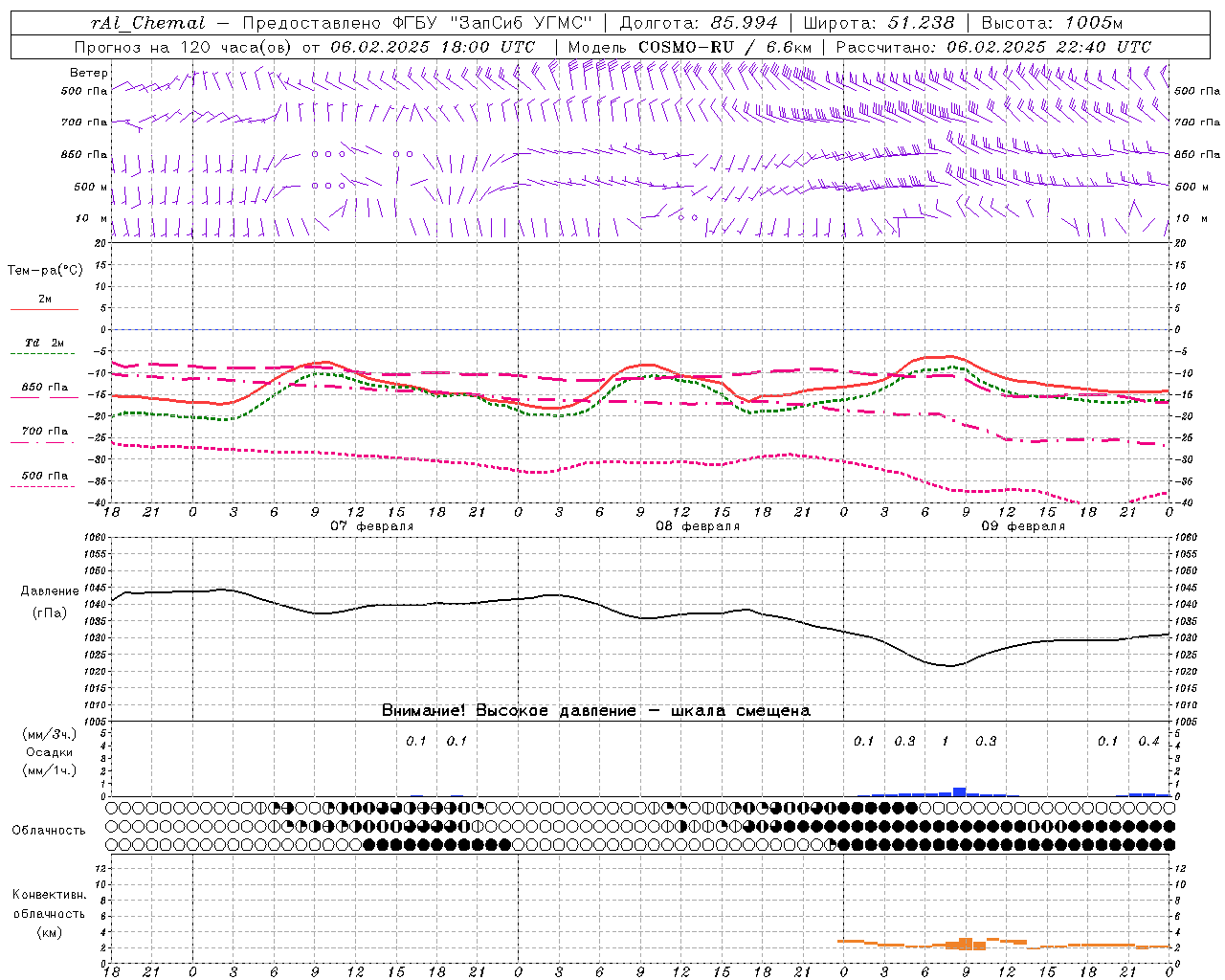The image size is (1225, 980).
Task: Click the Тем-ра(°C) temperature axis title
Action: pyautogui.click(x=45, y=271)
